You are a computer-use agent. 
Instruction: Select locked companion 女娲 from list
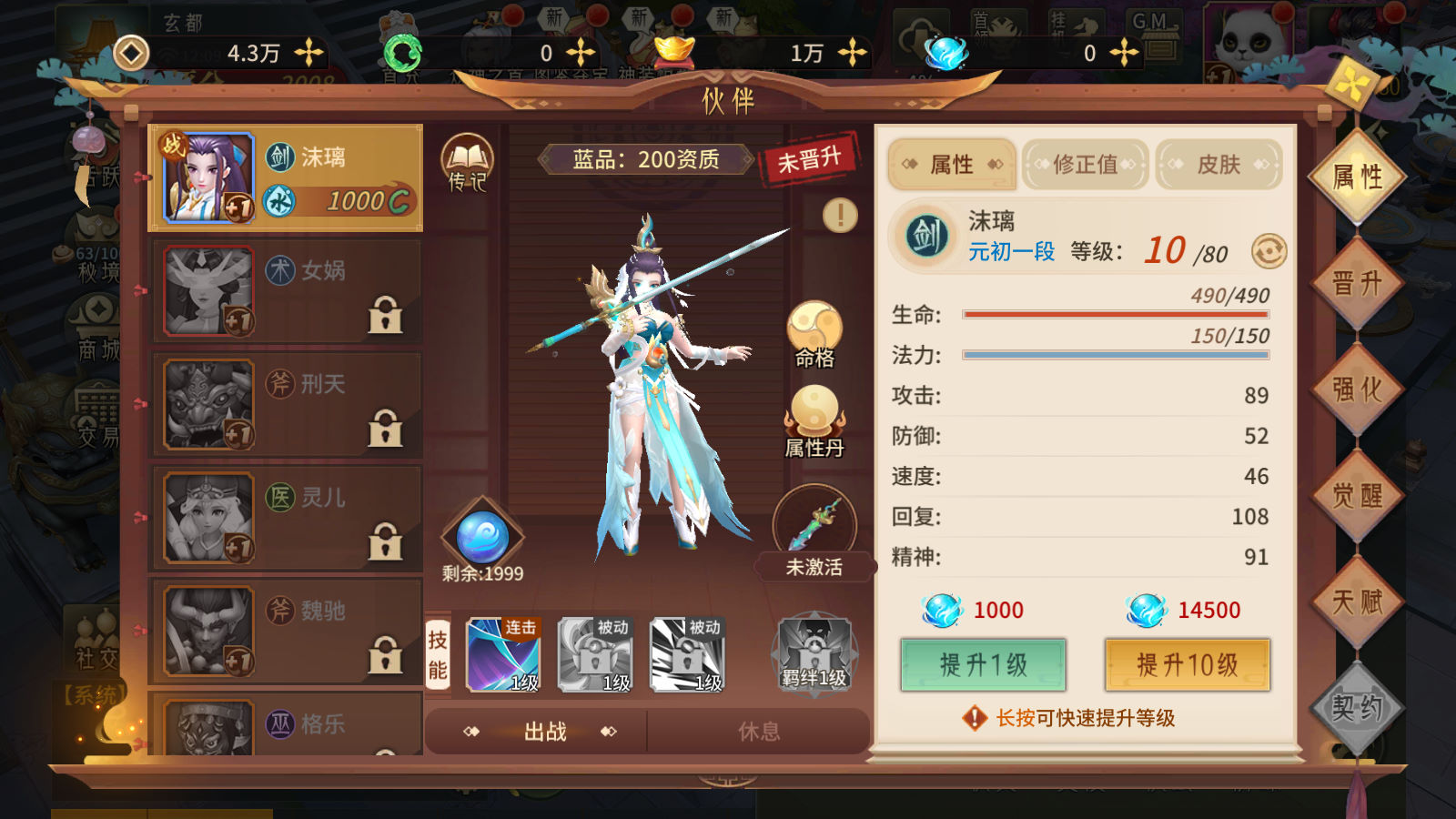coord(286,291)
